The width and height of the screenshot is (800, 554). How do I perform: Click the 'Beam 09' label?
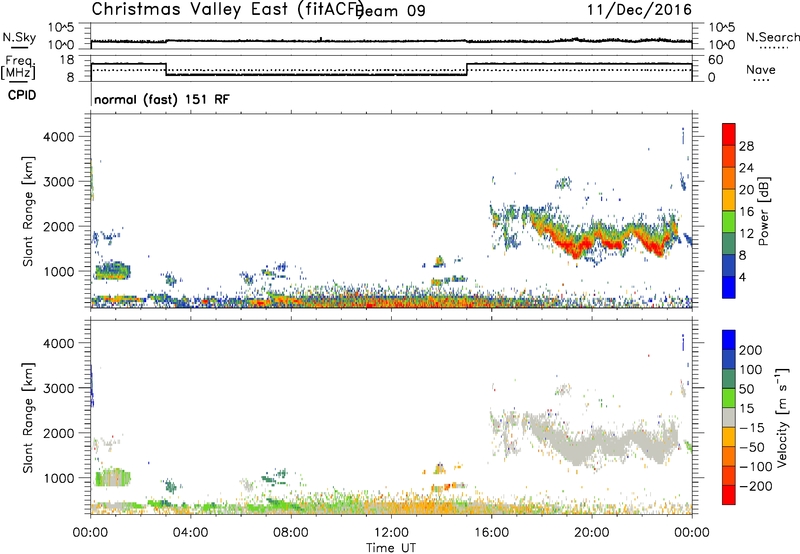coord(392,11)
